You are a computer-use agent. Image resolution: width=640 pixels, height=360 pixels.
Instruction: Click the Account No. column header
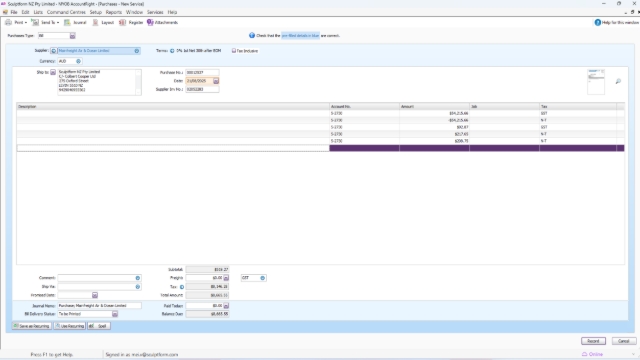pos(364,107)
